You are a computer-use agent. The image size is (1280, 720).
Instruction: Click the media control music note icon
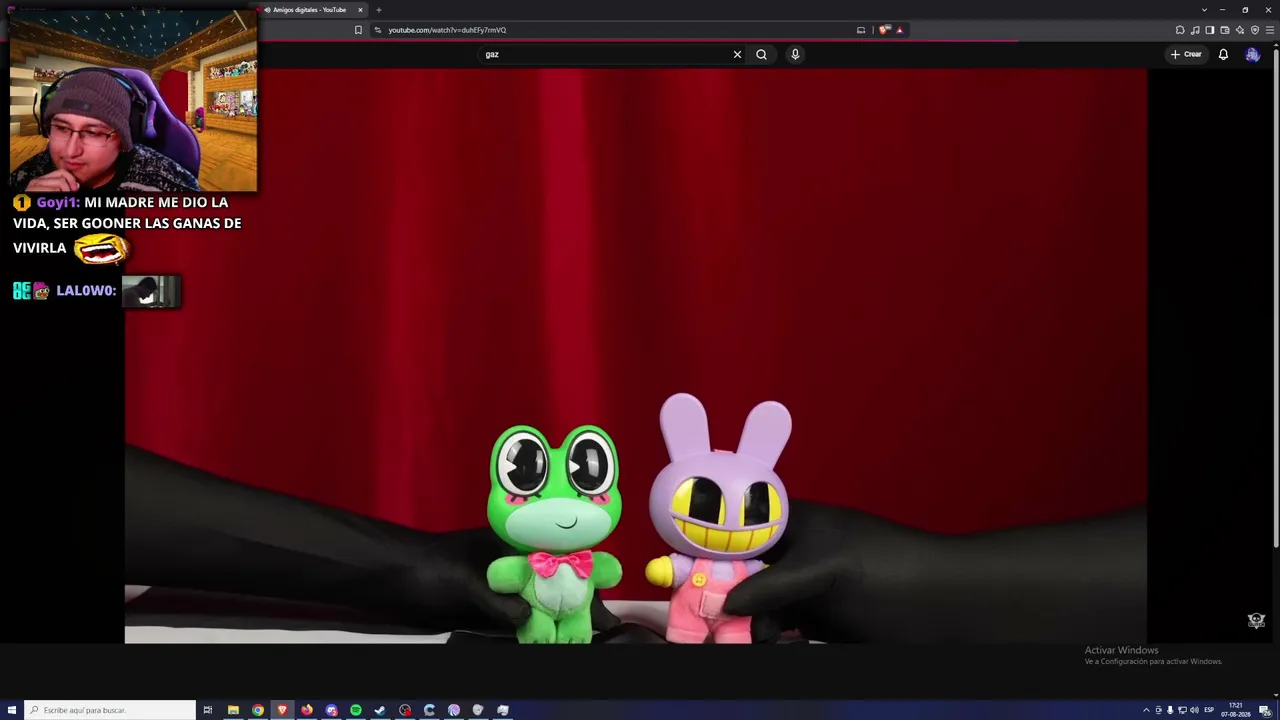[1195, 30]
